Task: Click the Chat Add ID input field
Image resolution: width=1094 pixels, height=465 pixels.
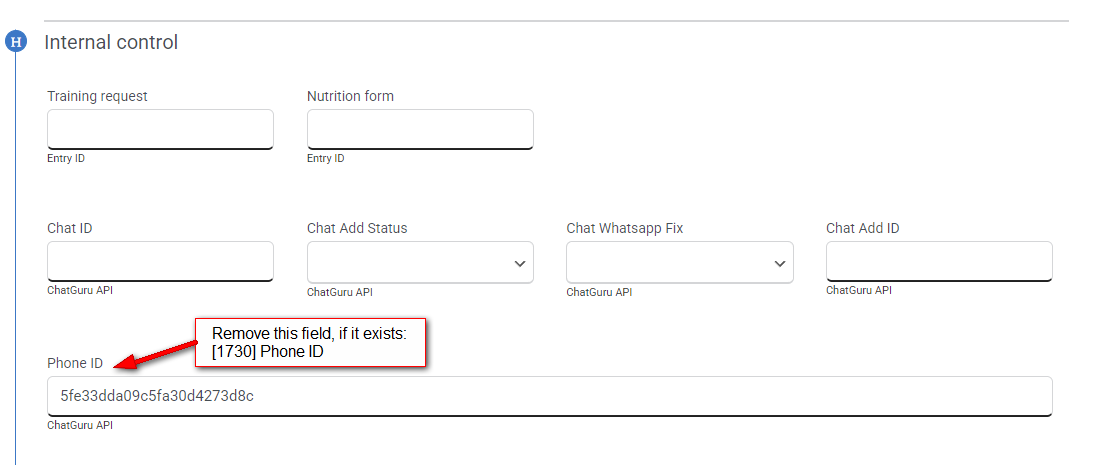Action: (x=939, y=261)
